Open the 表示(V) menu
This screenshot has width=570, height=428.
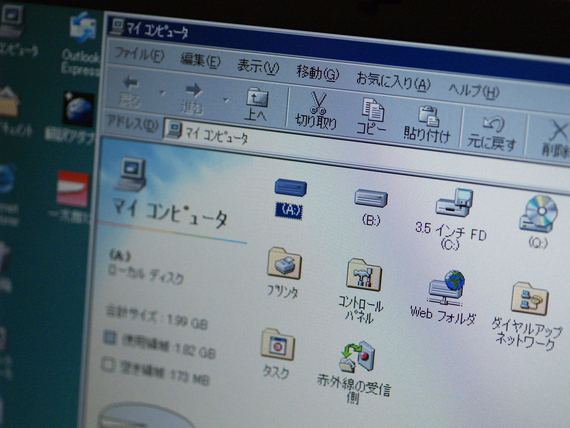[258, 67]
